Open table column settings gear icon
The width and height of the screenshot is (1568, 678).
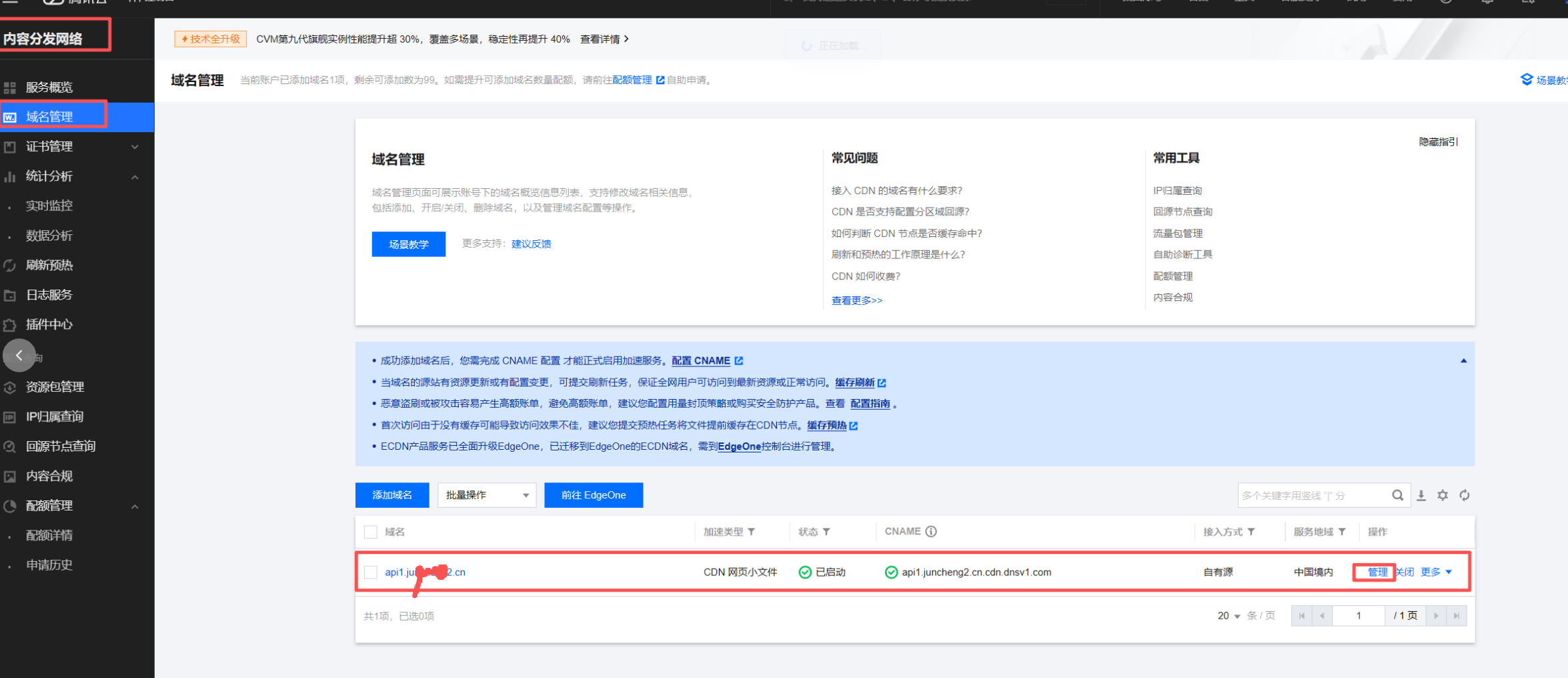coord(1443,495)
